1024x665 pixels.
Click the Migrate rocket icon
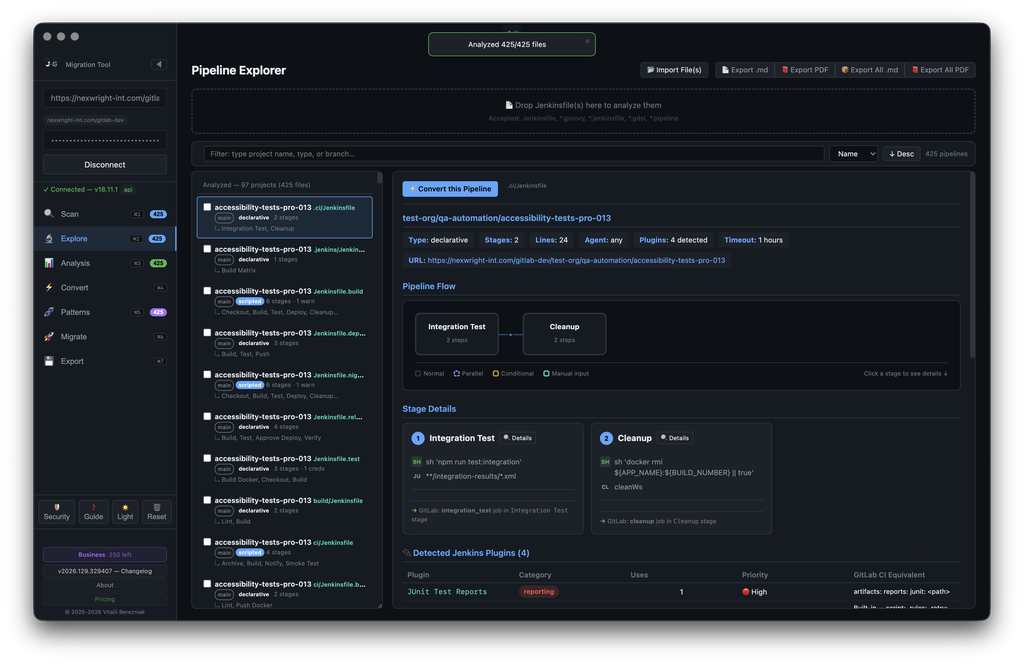click(x=49, y=336)
